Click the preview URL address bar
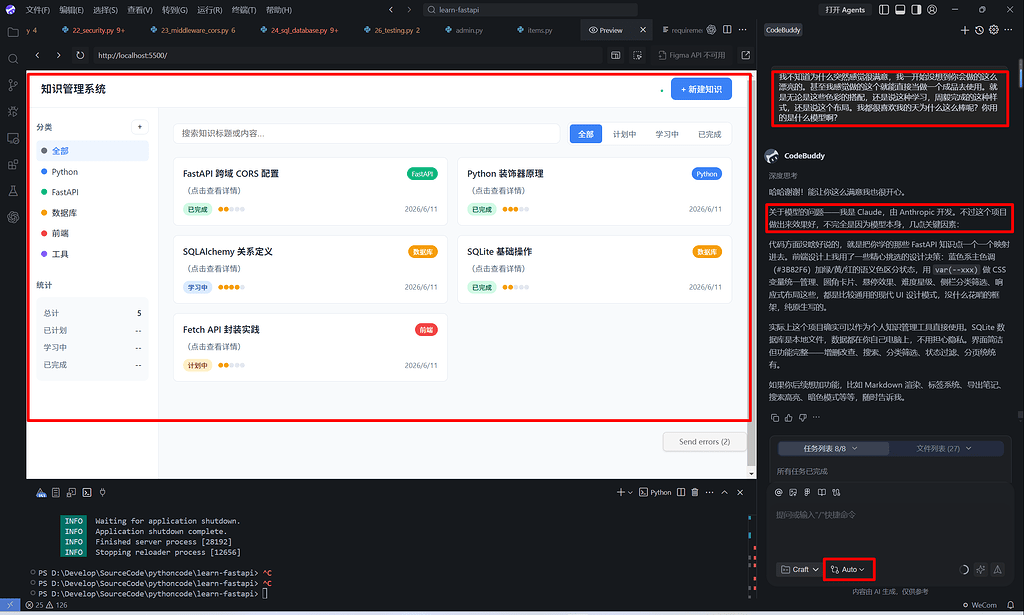This screenshot has width=1024, height=615. click(x=346, y=55)
